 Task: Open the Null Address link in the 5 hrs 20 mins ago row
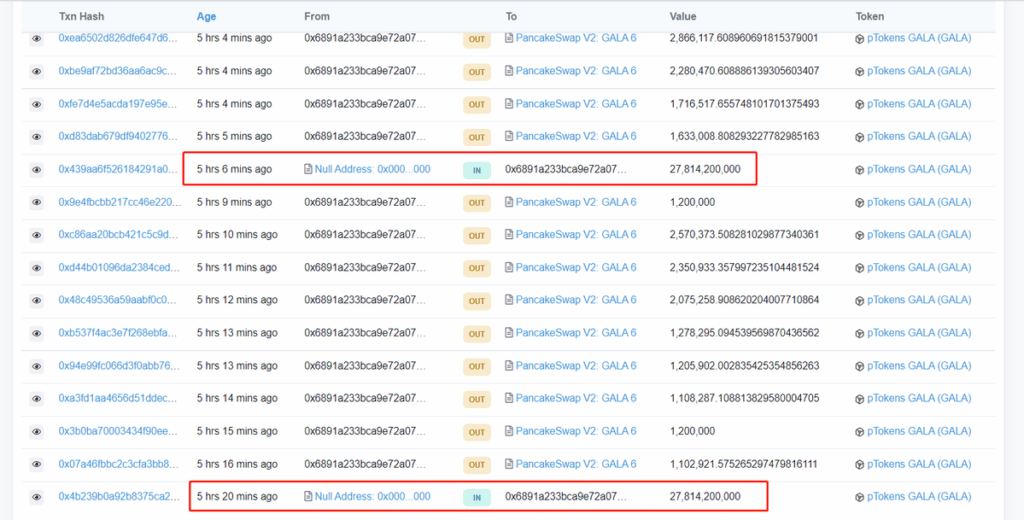coord(372,496)
